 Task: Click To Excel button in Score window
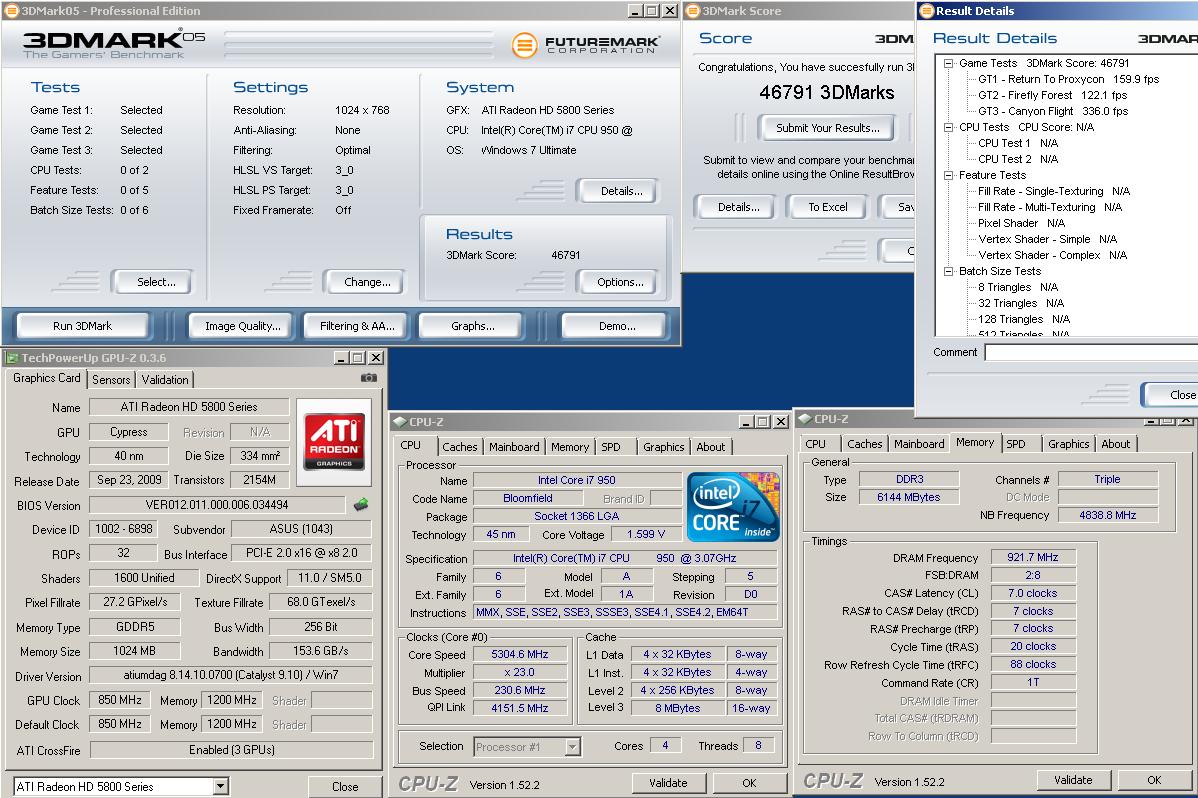pyautogui.click(x=828, y=206)
